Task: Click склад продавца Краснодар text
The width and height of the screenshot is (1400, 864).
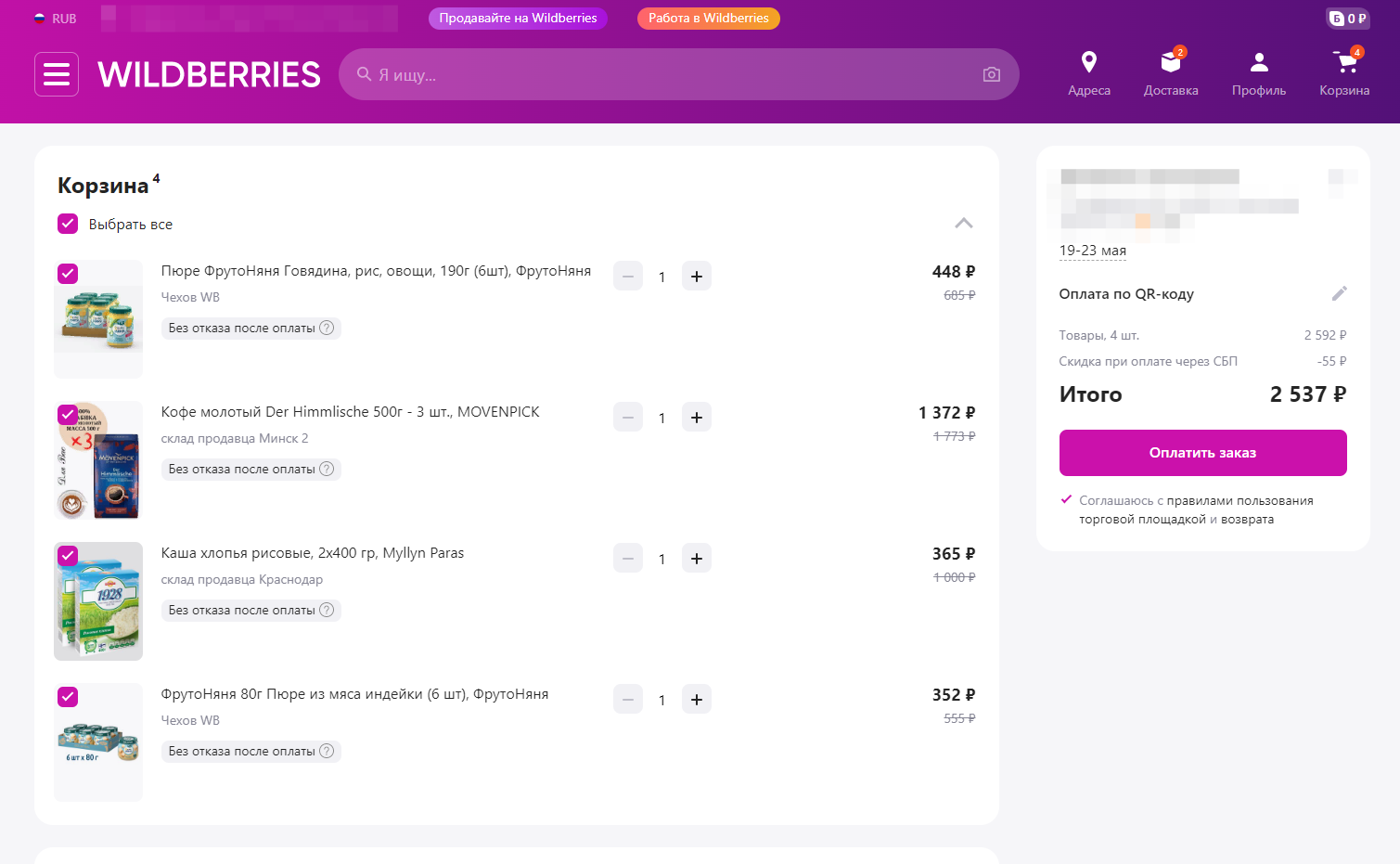Action: click(242, 580)
